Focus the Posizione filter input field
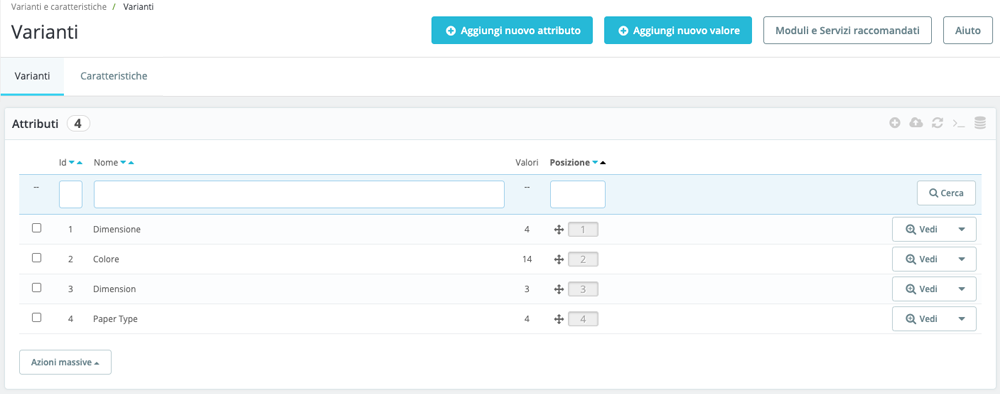This screenshot has width=1000, height=394. tap(578, 194)
